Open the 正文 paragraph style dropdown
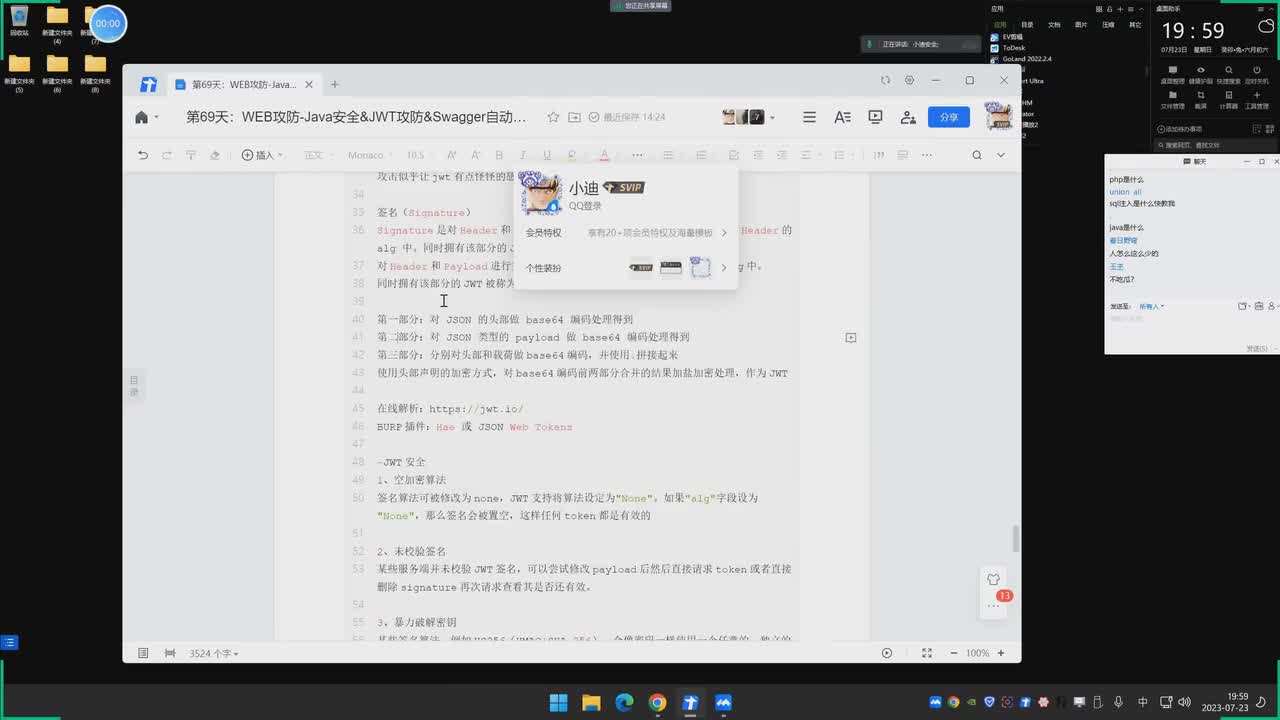The image size is (1280, 720). tap(318, 155)
